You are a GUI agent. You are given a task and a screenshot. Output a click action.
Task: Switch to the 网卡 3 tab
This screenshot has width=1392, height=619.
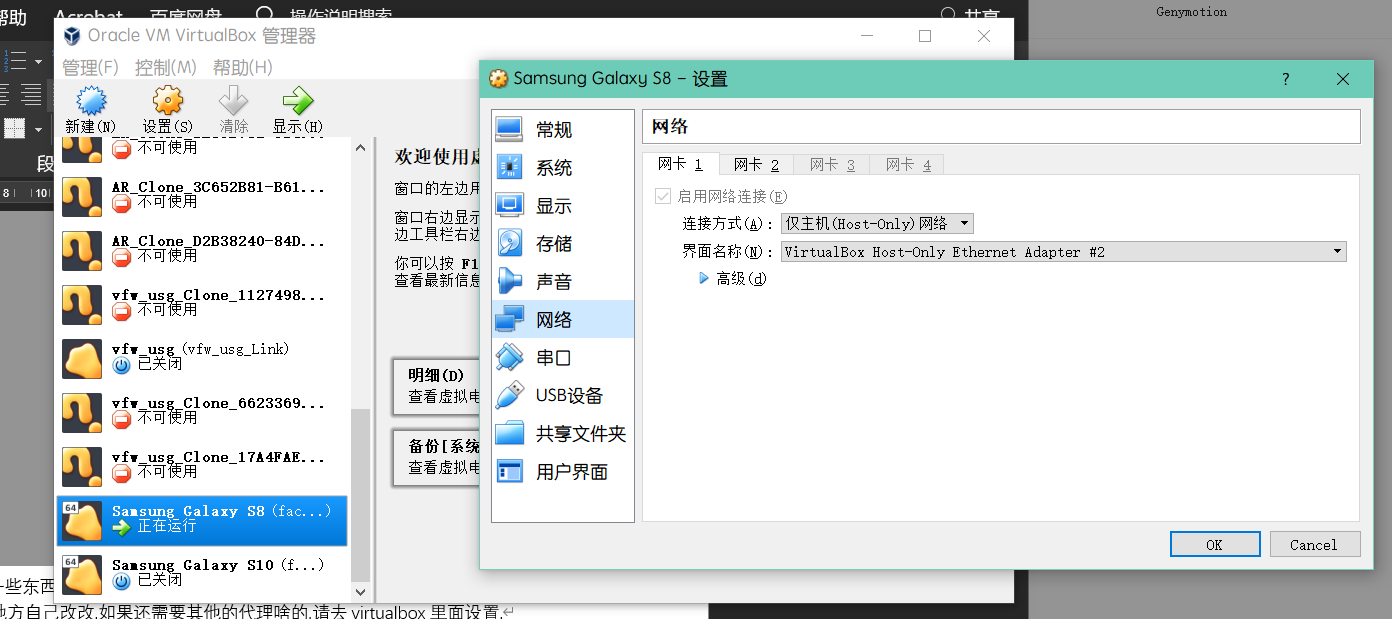[832, 165]
